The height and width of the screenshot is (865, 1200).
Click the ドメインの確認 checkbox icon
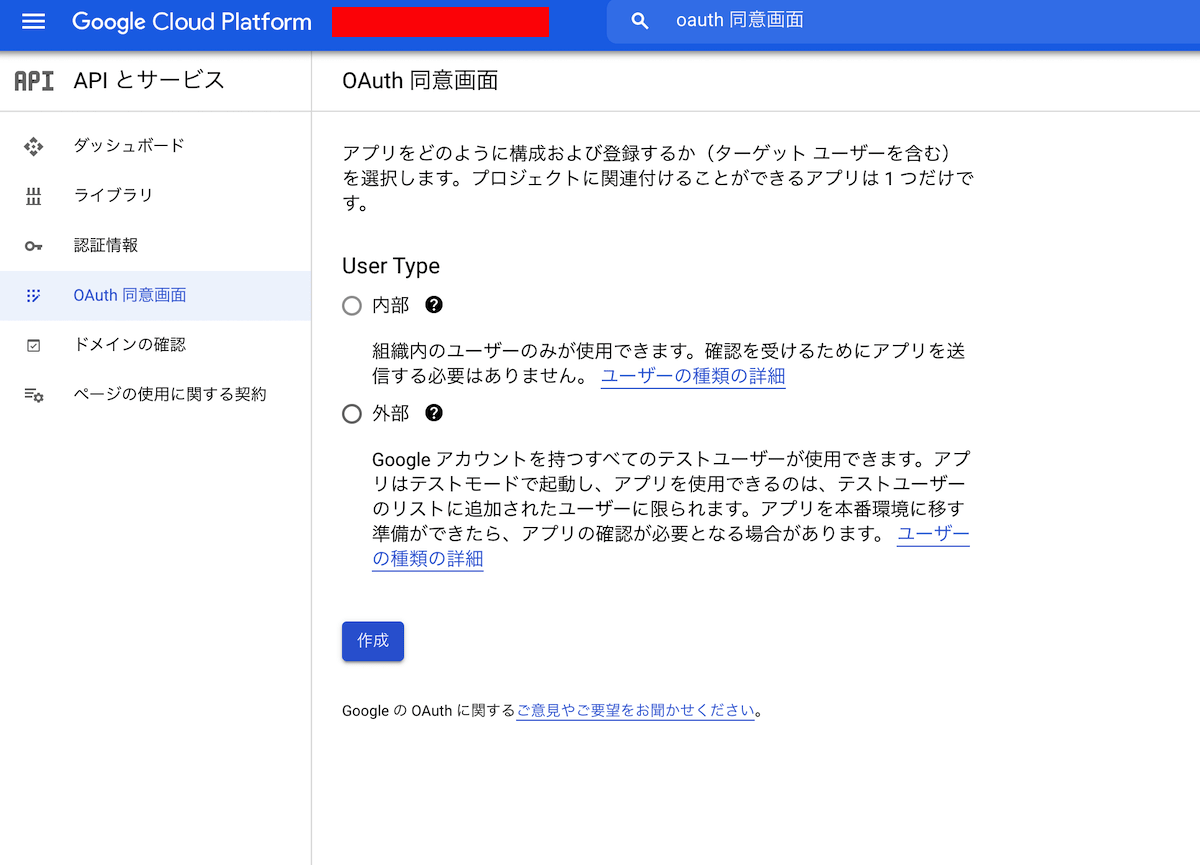coord(34,345)
